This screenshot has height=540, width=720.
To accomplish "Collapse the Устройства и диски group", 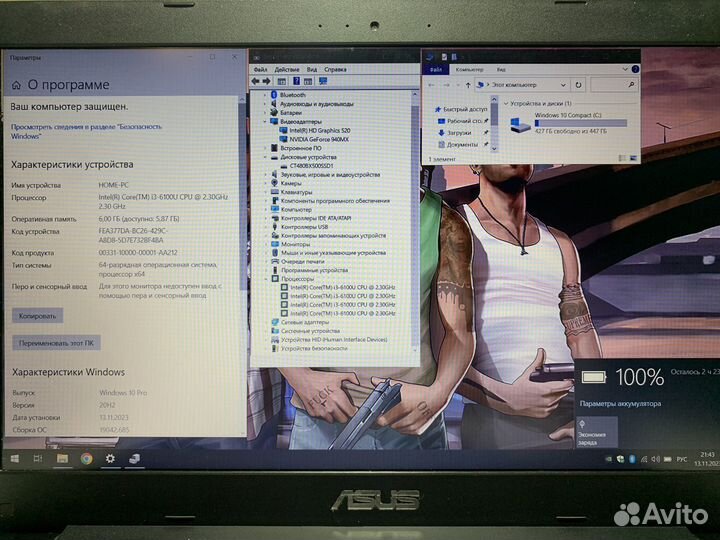I will [506, 104].
